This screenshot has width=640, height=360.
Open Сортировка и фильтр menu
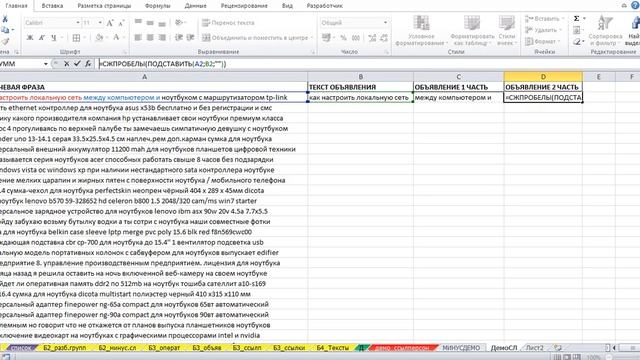coord(605,30)
